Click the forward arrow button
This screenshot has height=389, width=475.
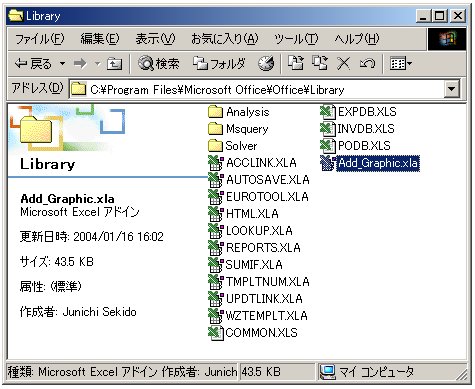click(x=80, y=63)
